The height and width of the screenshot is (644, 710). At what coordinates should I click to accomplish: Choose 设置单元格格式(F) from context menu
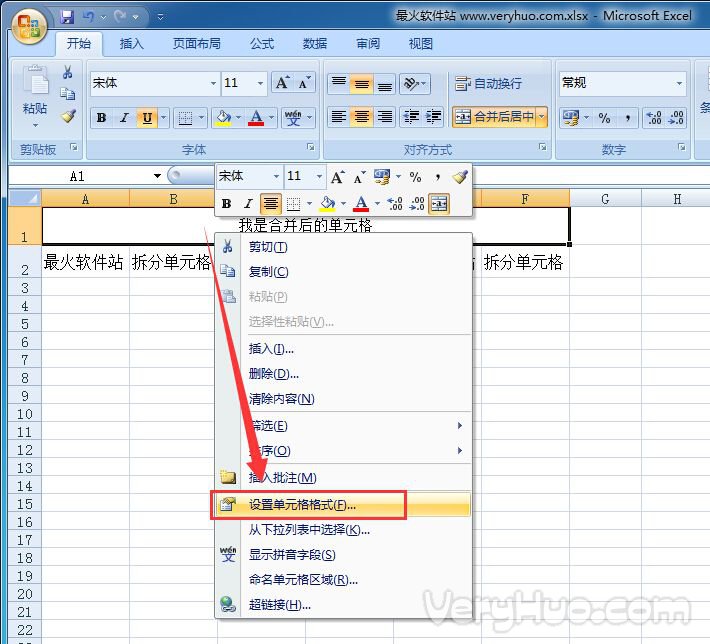tap(343, 505)
